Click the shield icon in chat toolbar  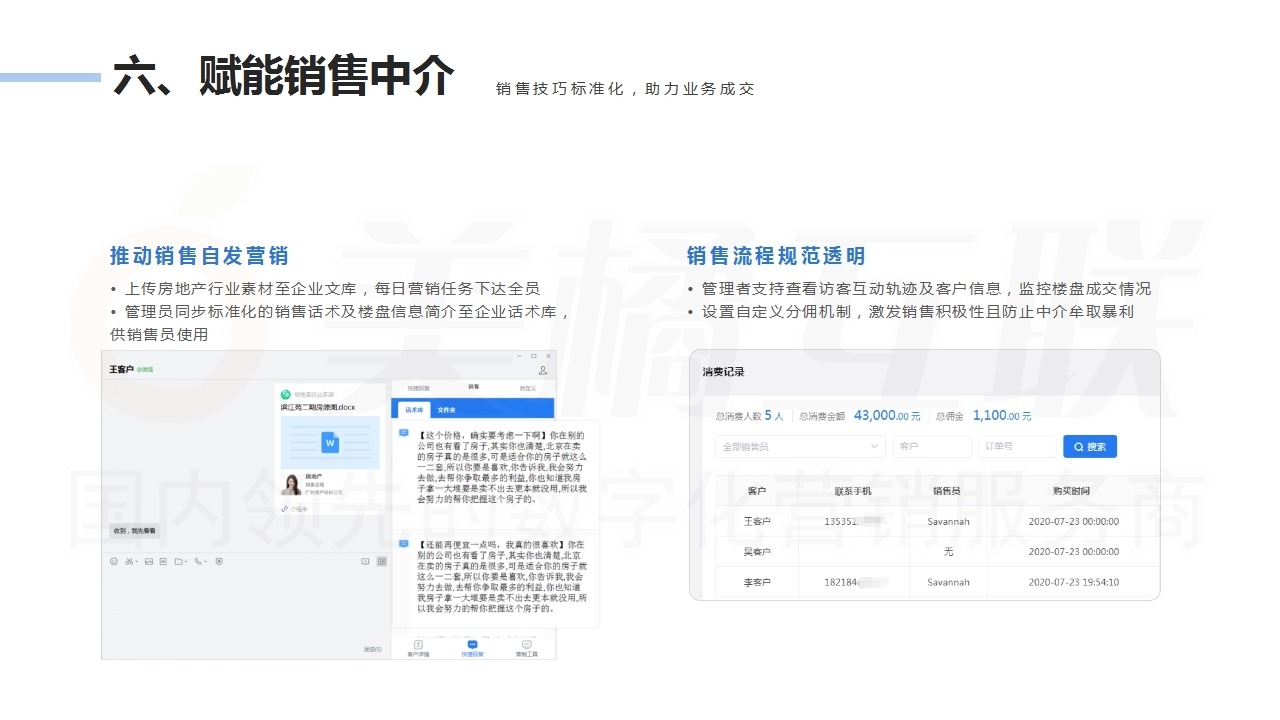coord(219,561)
